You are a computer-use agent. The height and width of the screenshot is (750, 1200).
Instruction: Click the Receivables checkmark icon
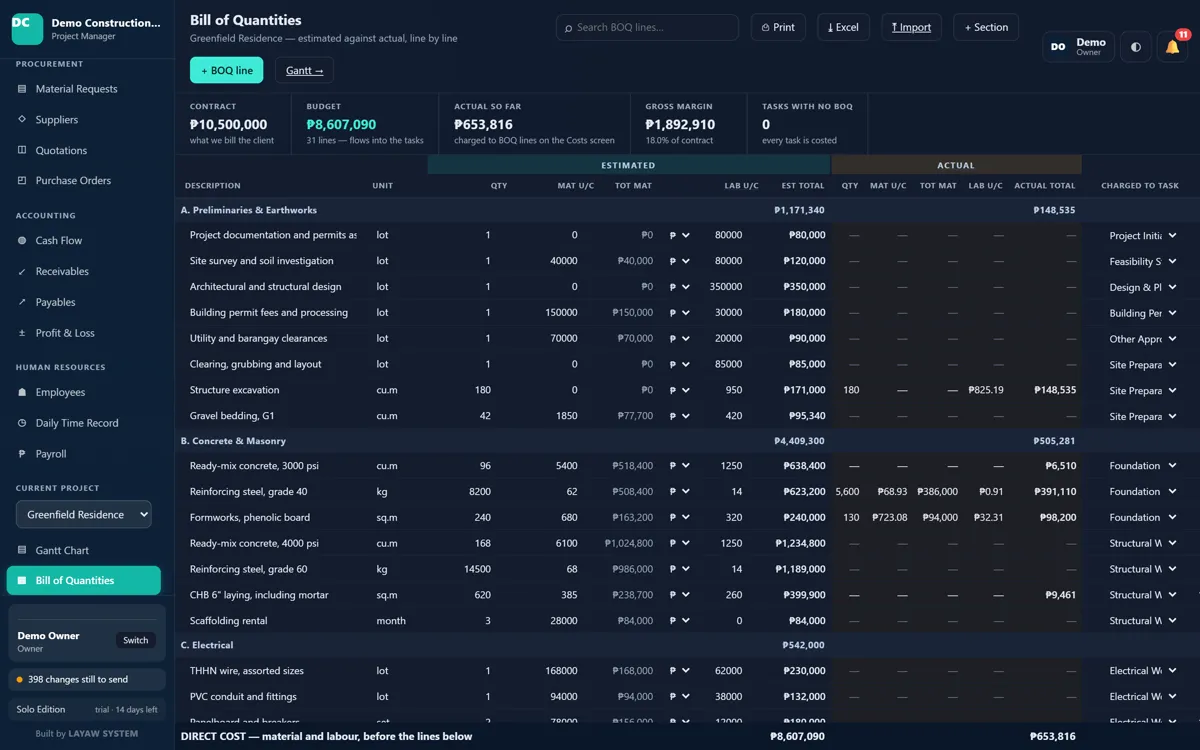click(x=22, y=271)
